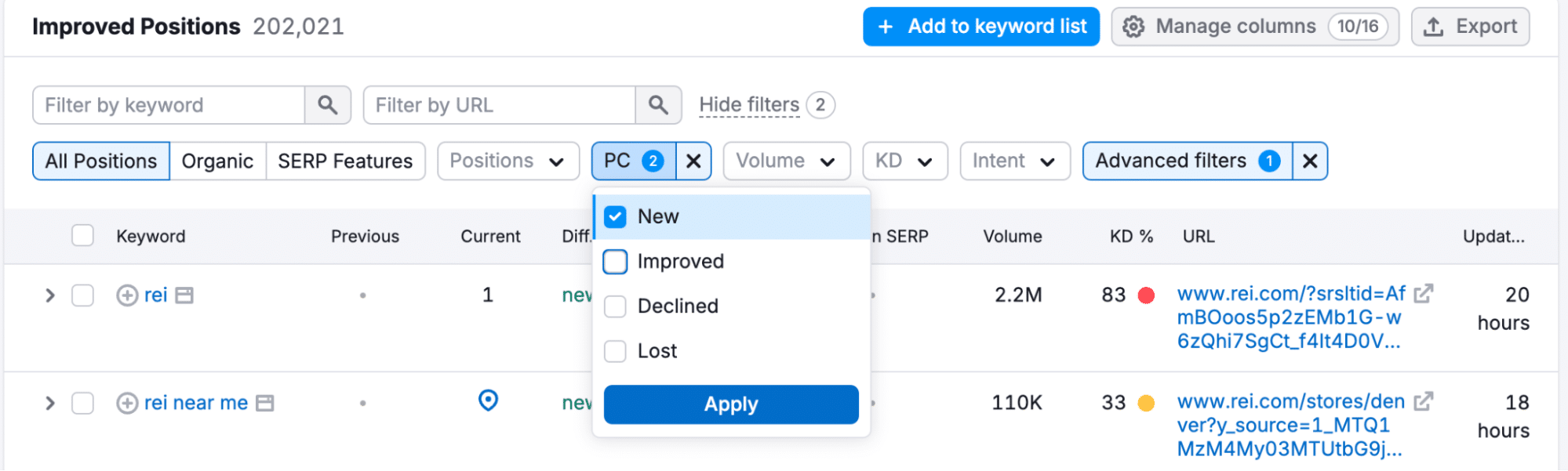1568x471 pixels.
Task: Focus the Filter by URL input
Action: point(500,105)
